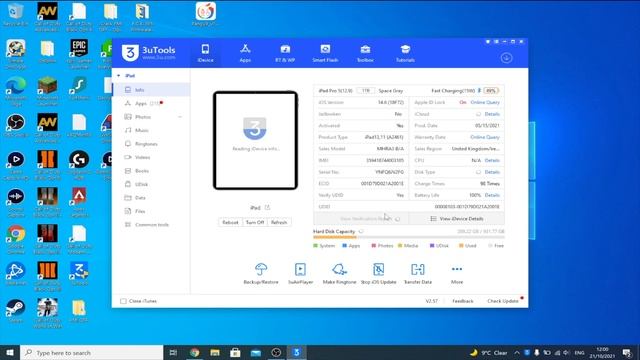Open the notification center icon in taskbar

(x=628, y=353)
